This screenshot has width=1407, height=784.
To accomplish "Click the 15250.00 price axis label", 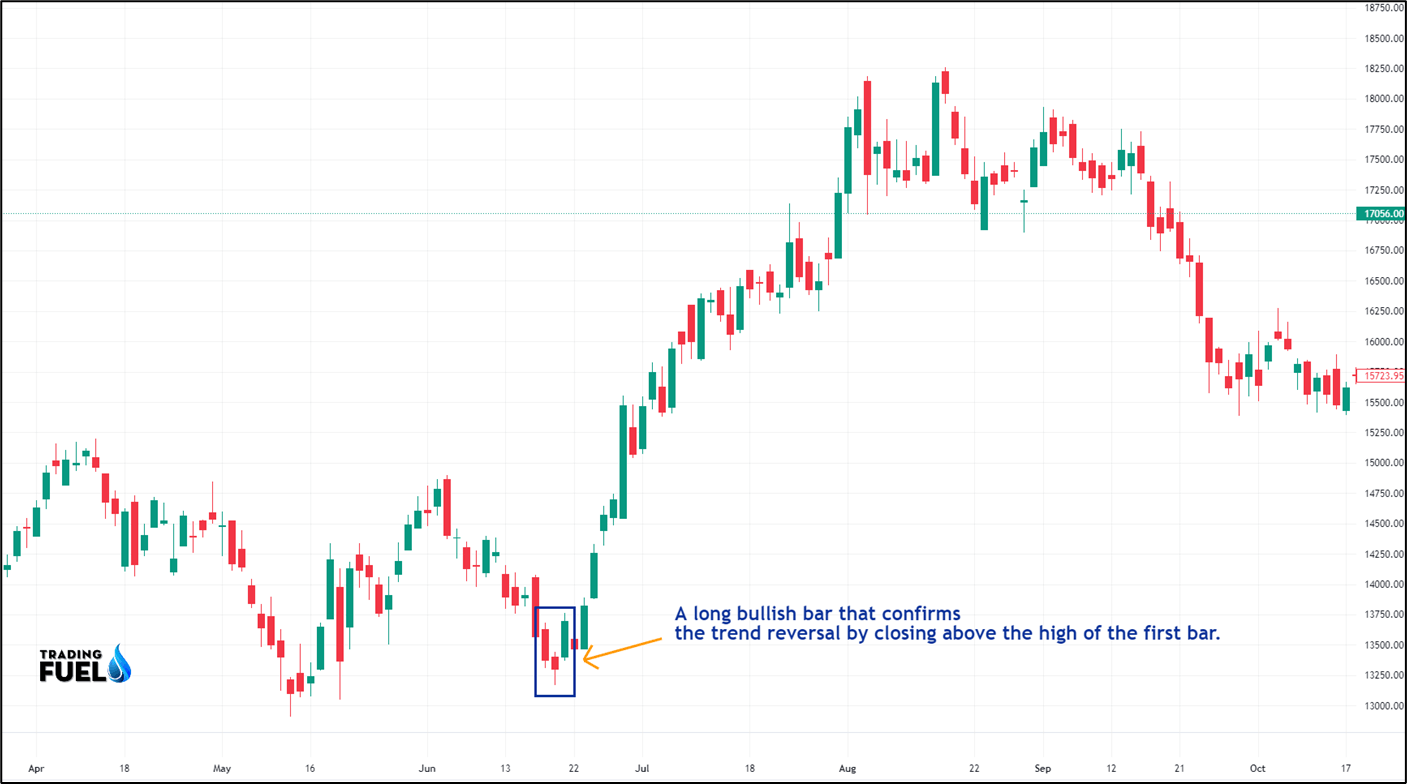I will click(1384, 433).
